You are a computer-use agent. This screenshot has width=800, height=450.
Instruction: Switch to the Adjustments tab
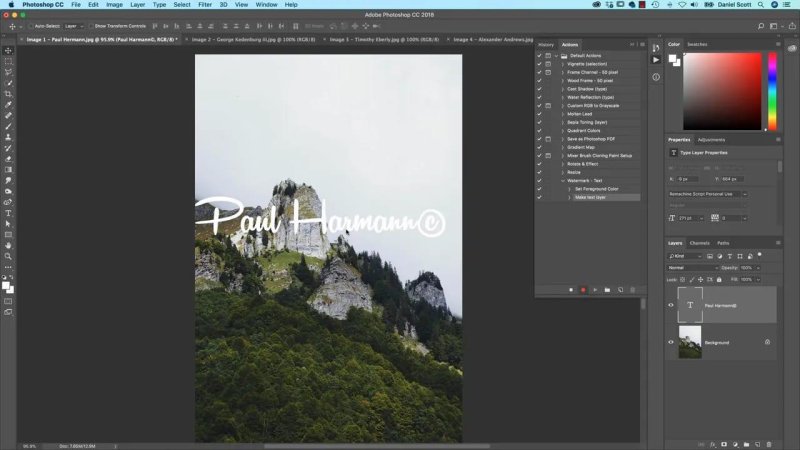tap(711, 140)
